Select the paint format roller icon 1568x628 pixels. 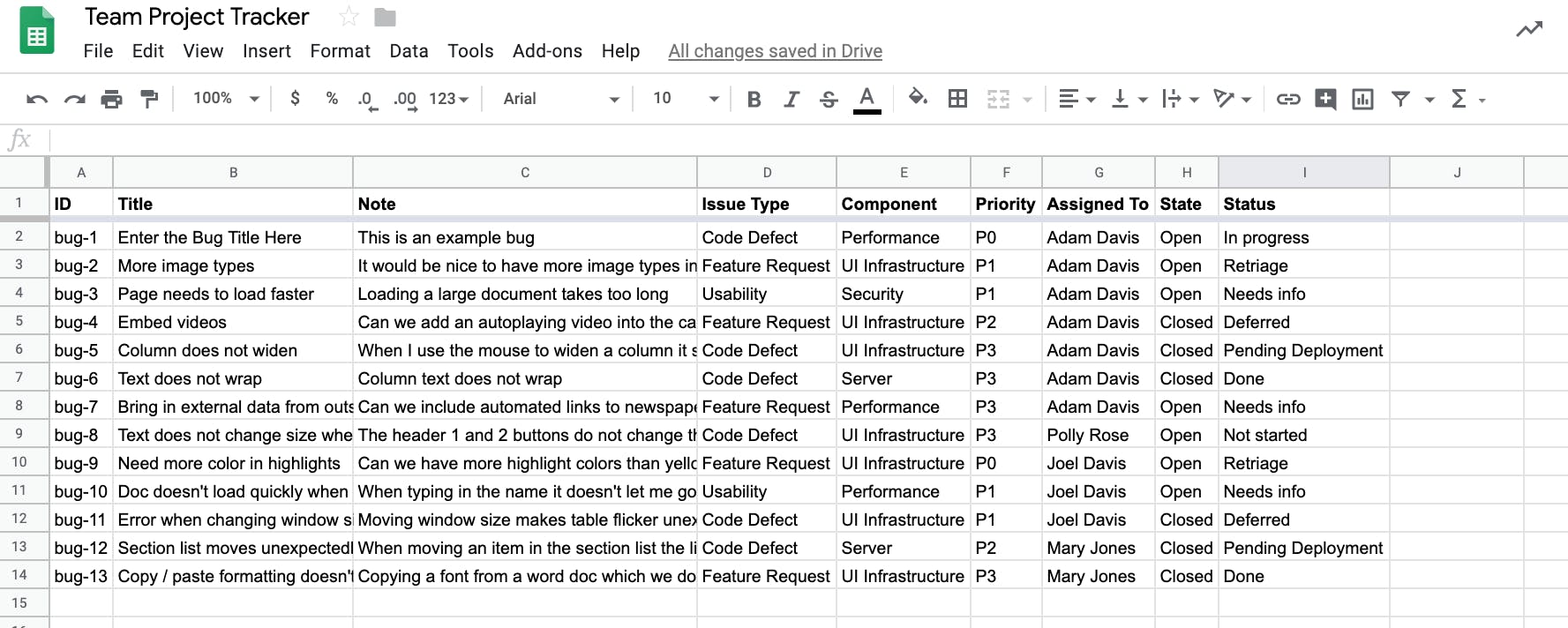[149, 99]
